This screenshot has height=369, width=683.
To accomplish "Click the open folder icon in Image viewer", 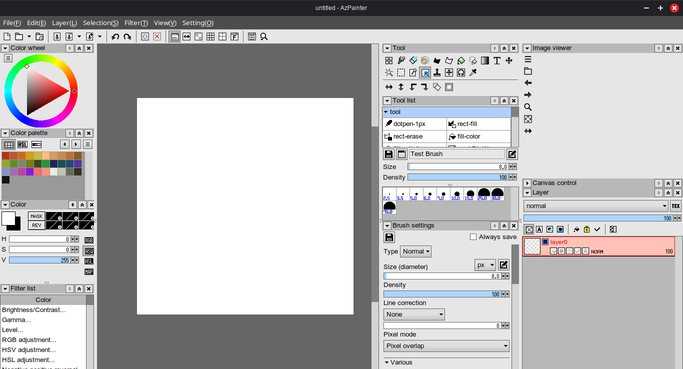I will [x=528, y=71].
